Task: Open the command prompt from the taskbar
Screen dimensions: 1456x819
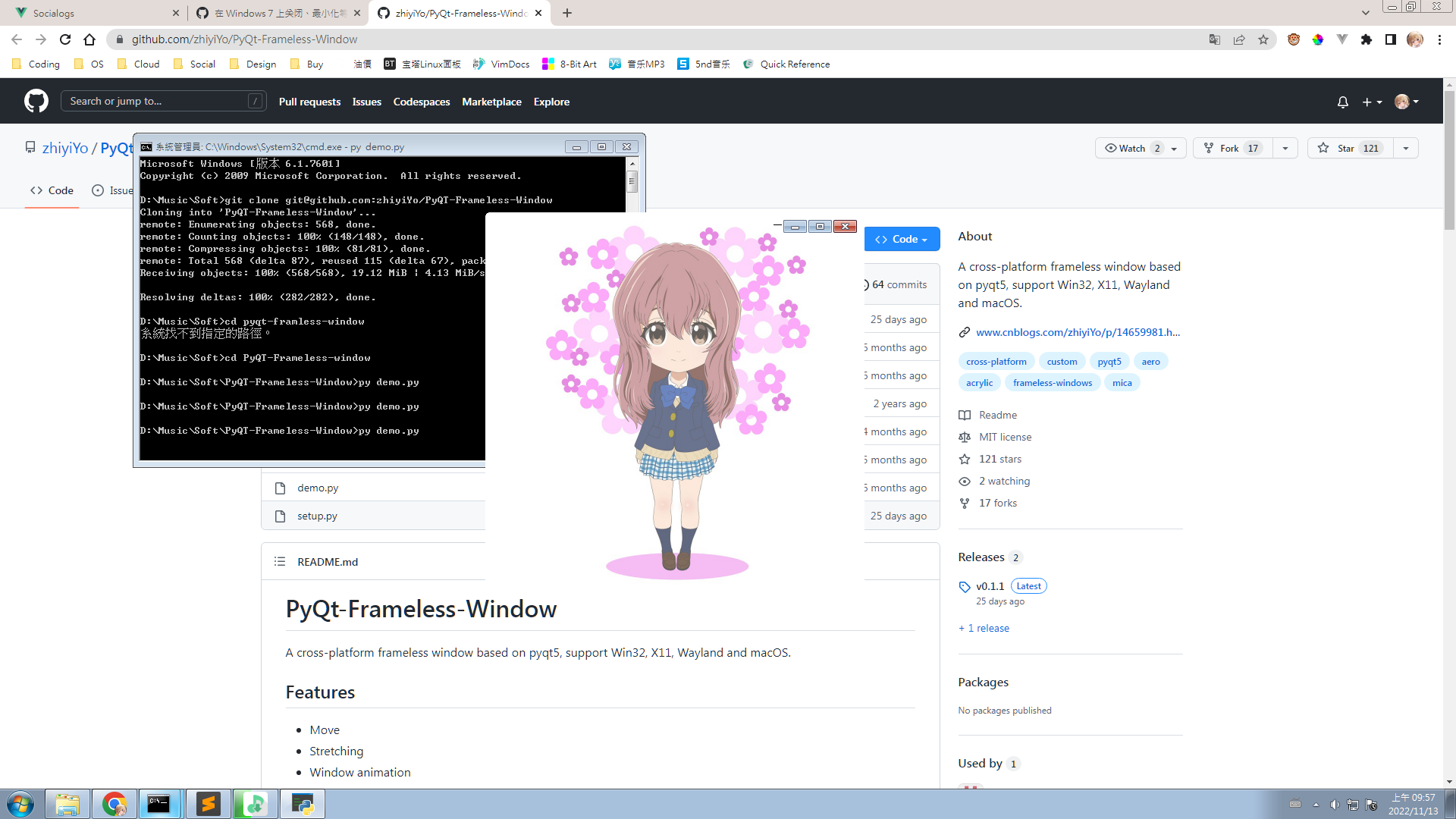Action: pyautogui.click(x=160, y=804)
